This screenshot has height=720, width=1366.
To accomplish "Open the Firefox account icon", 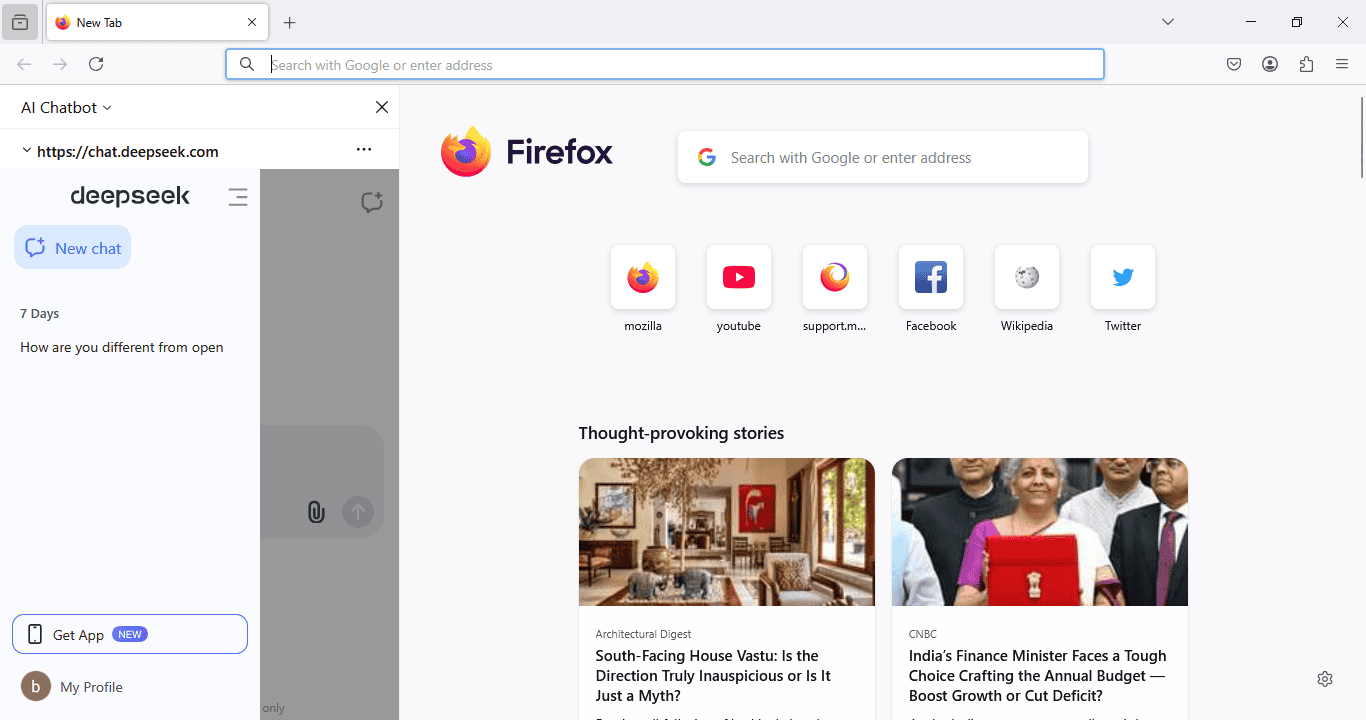I will (x=1270, y=64).
